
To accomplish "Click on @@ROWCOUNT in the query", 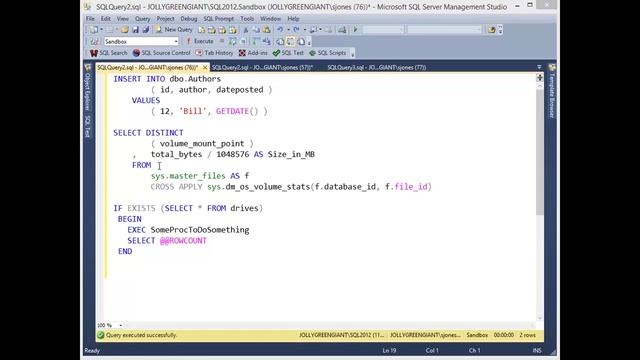I will pos(183,240).
